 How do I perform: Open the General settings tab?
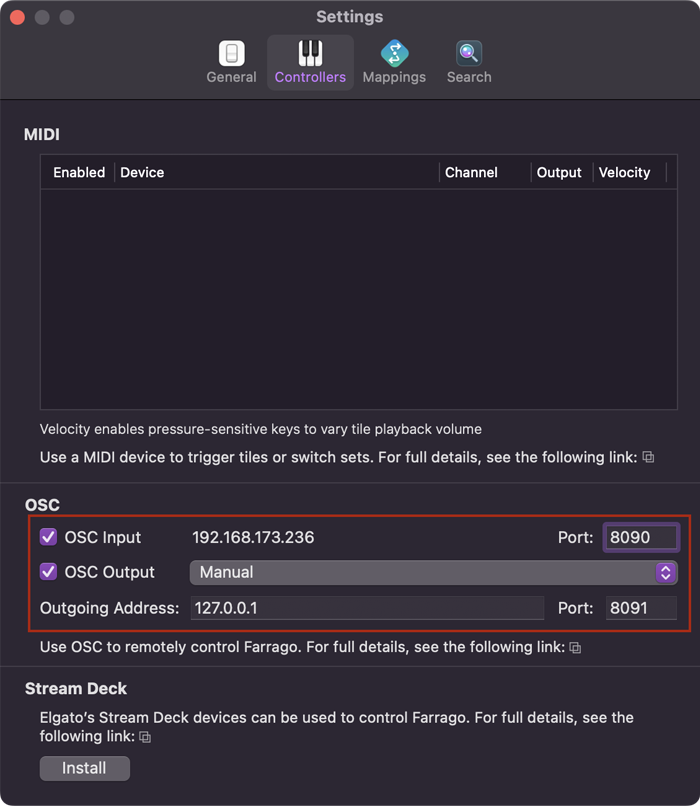(231, 62)
